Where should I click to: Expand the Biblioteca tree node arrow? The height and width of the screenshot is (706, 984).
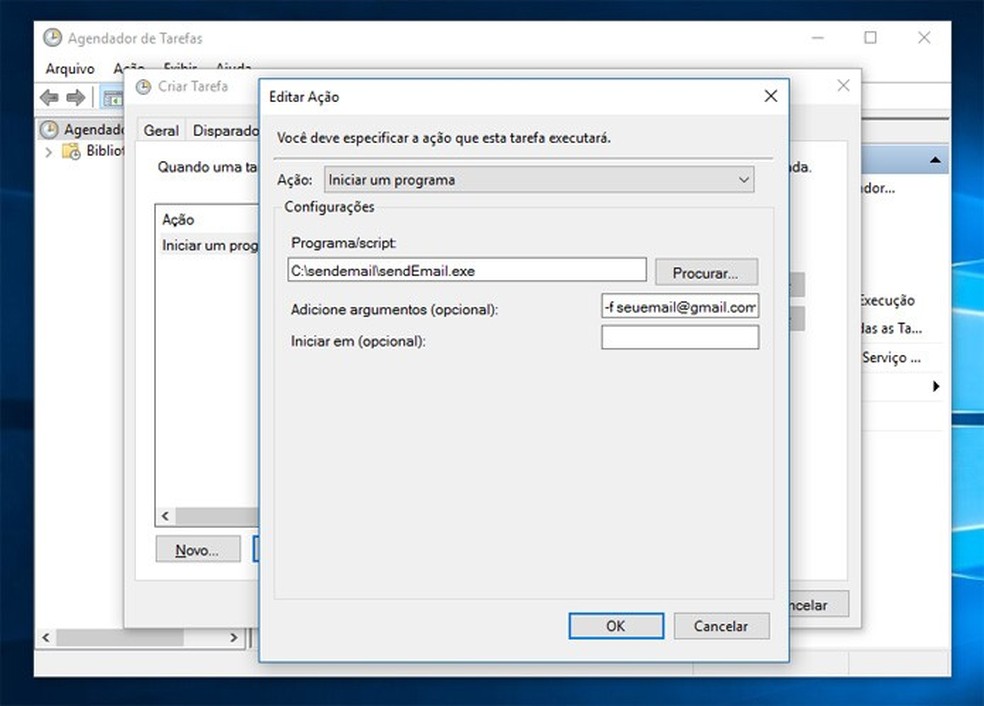(48, 151)
